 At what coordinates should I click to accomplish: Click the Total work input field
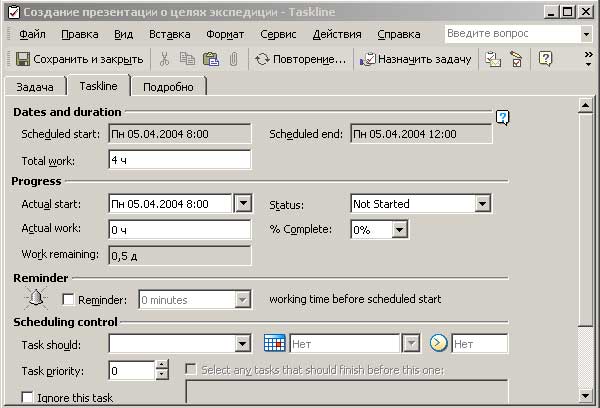click(x=179, y=160)
